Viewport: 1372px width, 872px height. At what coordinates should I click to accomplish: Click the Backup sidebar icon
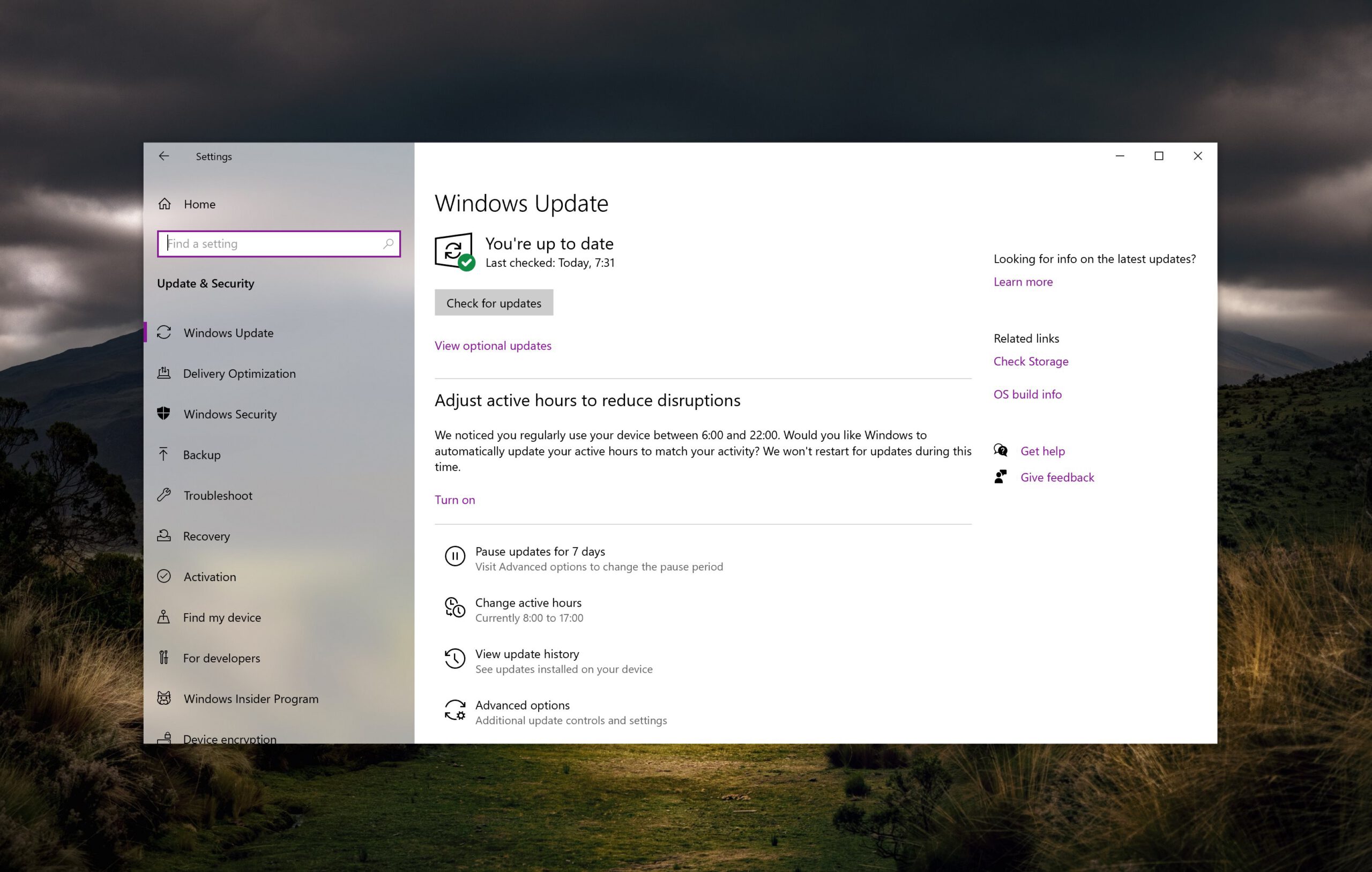click(x=164, y=454)
